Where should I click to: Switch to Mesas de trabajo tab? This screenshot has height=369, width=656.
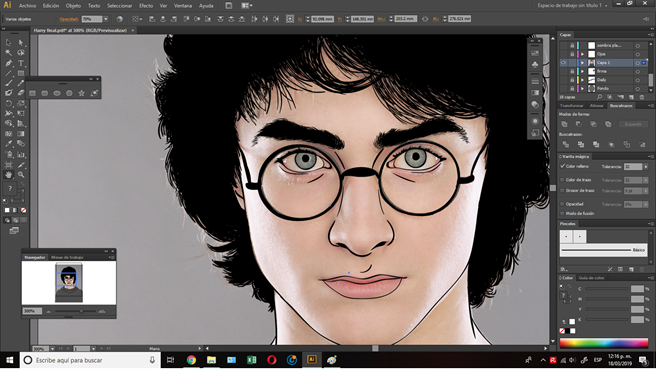(x=67, y=257)
